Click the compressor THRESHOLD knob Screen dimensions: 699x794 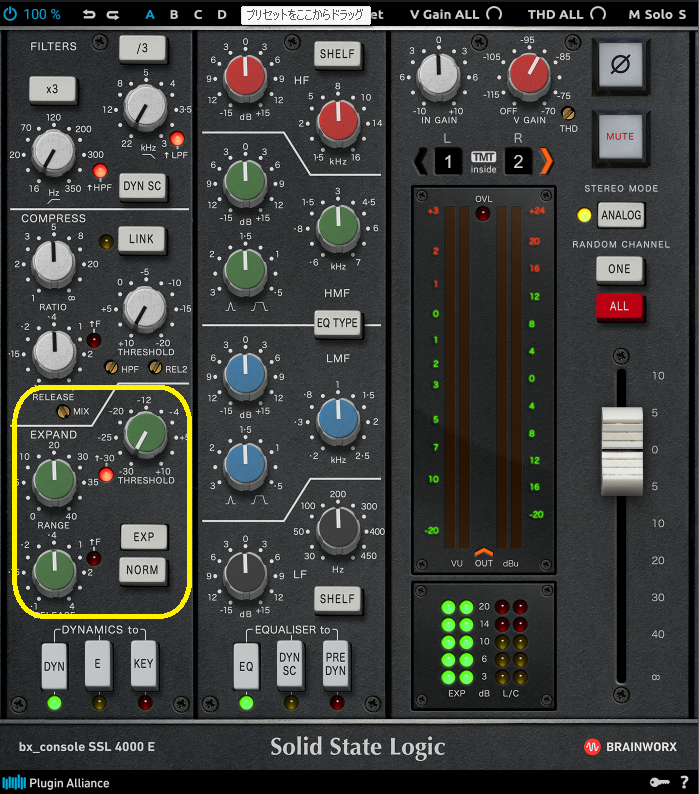(x=145, y=309)
